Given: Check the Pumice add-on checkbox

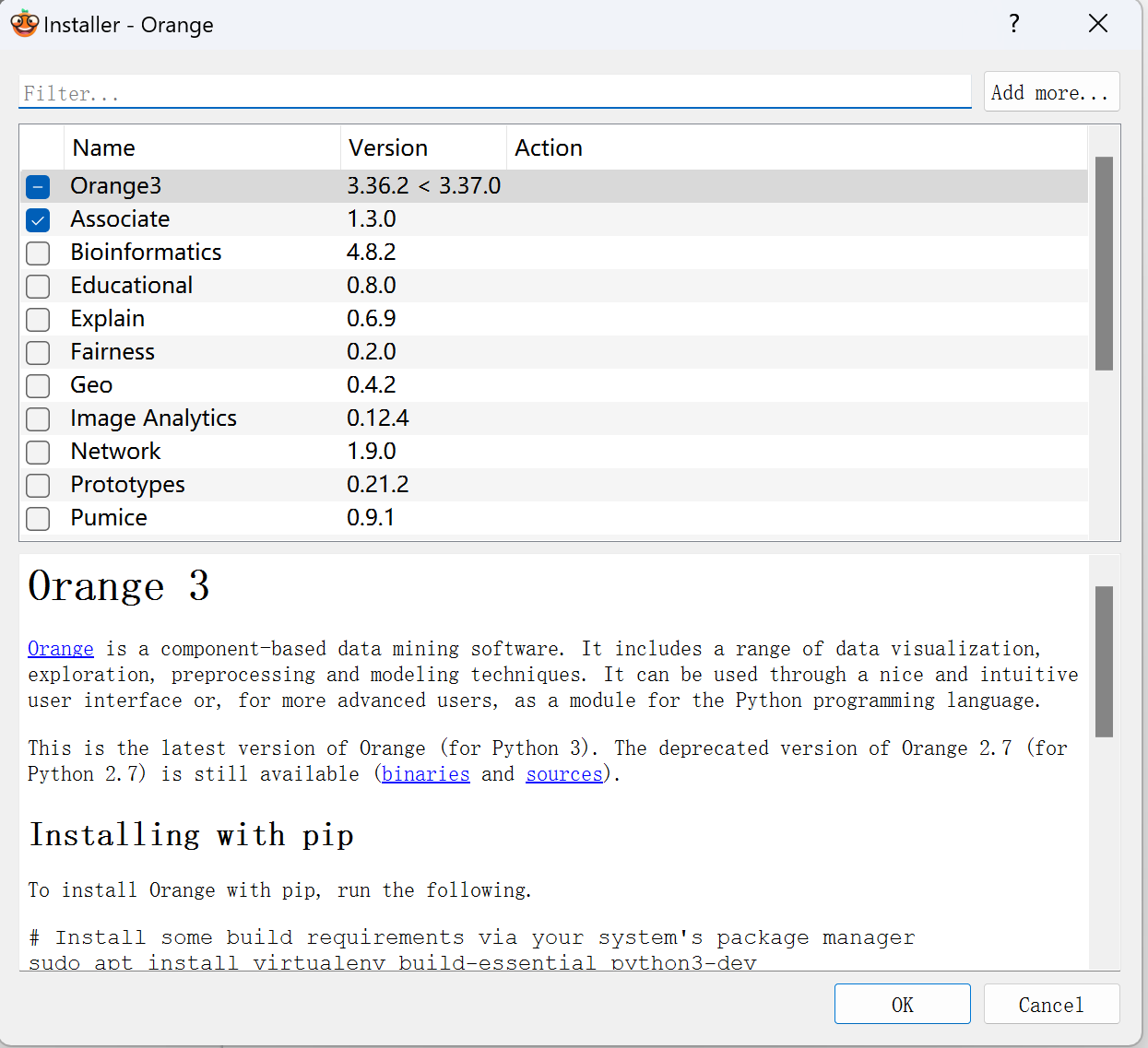Looking at the screenshot, I should tap(38, 519).
